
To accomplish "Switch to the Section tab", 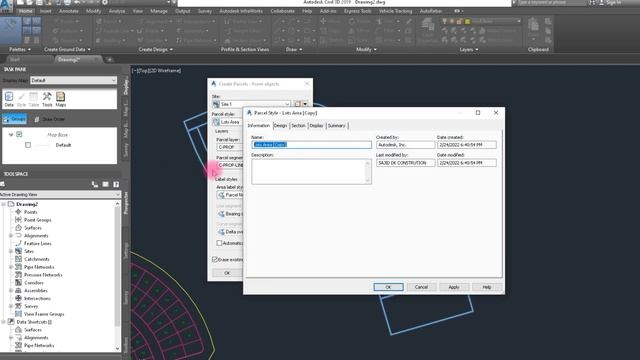I will (x=298, y=126).
